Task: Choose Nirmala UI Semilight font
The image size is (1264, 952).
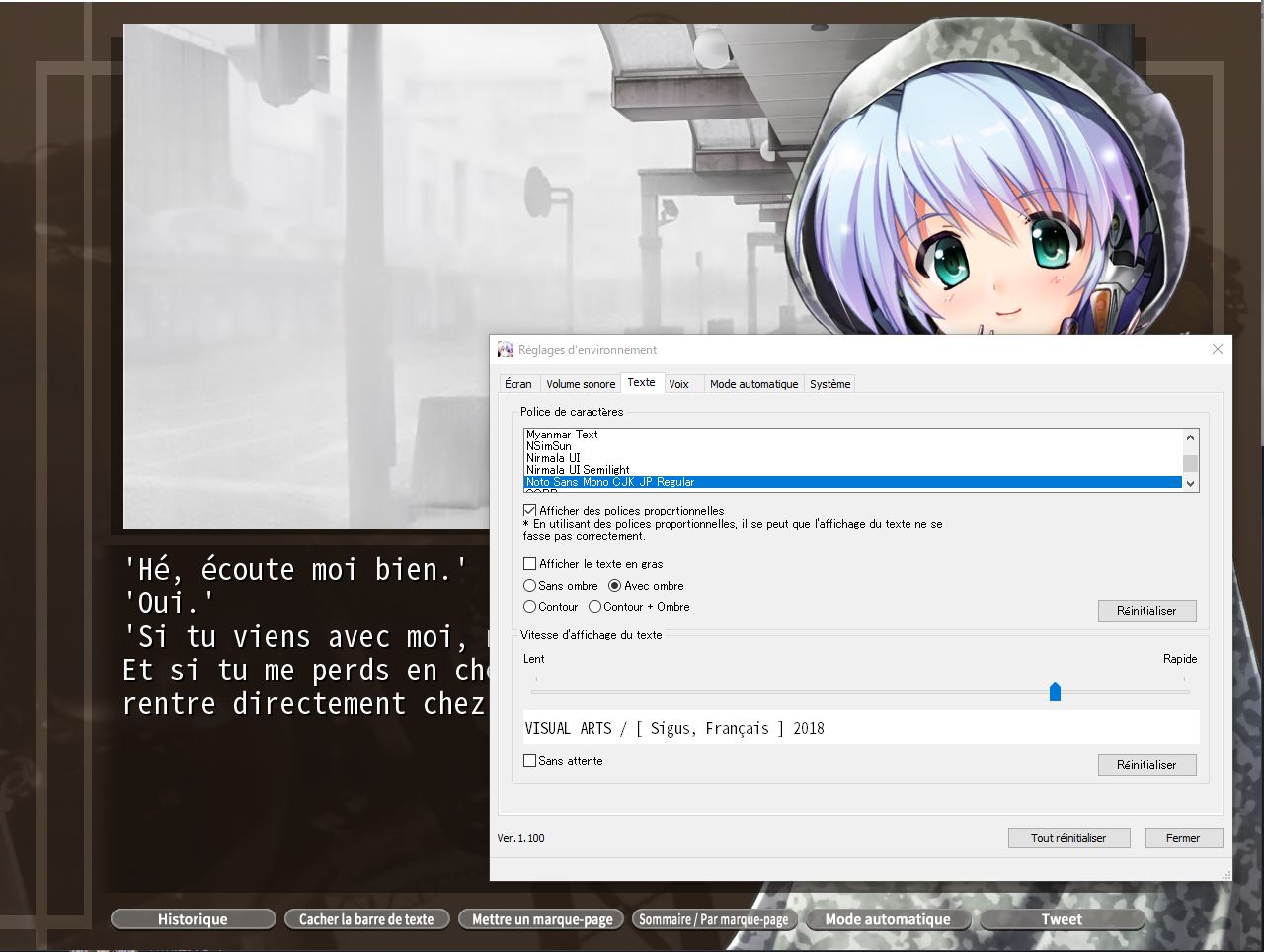Action: 852,470
